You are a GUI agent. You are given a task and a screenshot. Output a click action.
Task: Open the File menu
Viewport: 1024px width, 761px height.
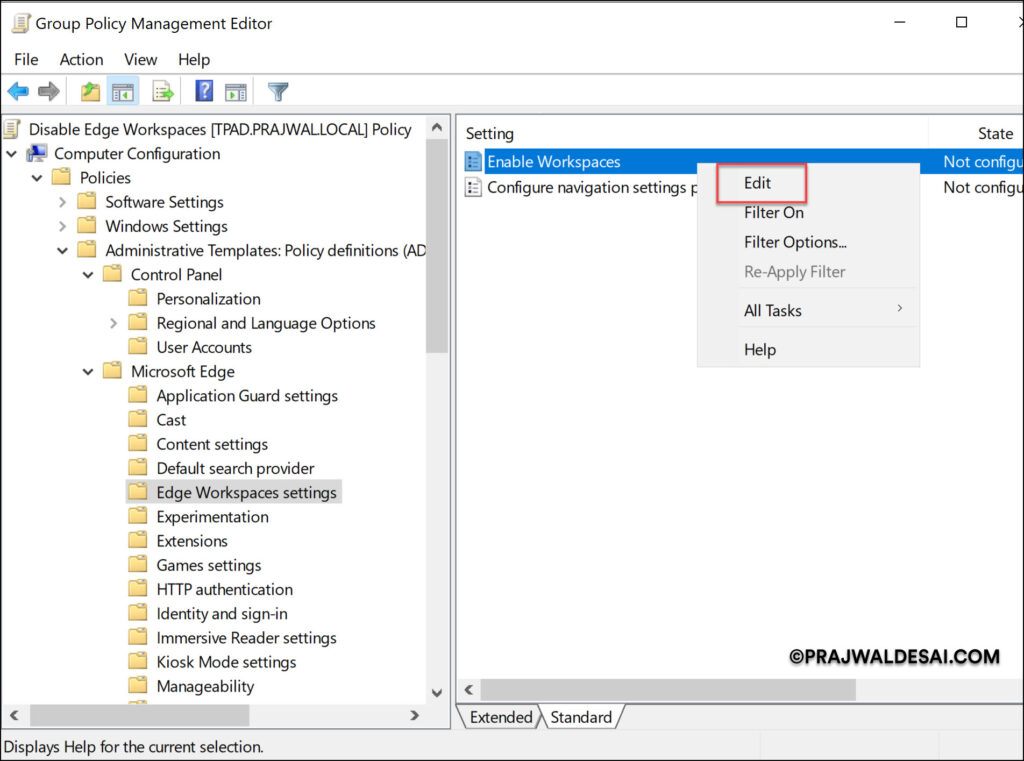[x=26, y=59]
